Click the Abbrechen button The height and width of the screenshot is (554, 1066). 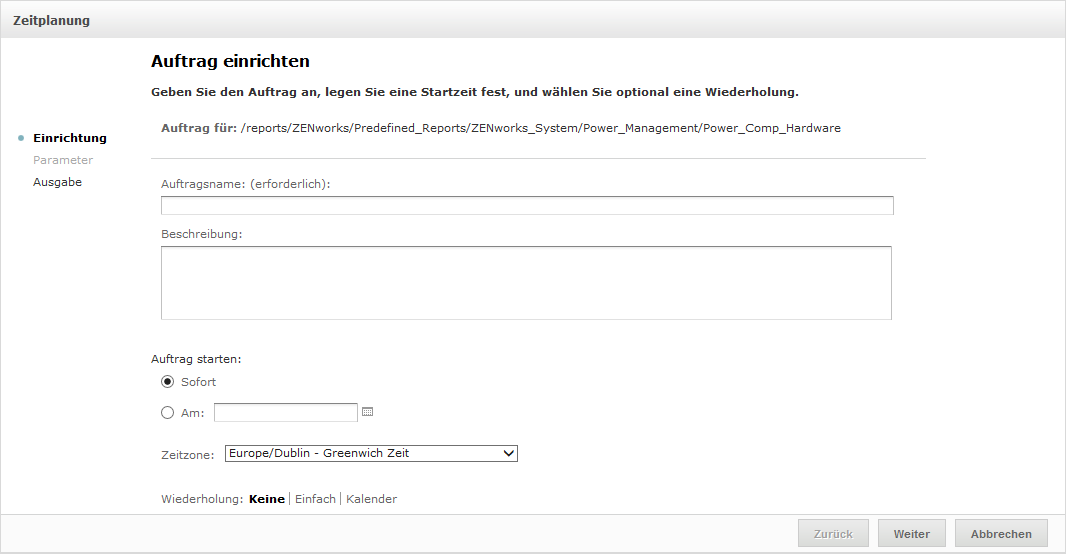(1001, 534)
